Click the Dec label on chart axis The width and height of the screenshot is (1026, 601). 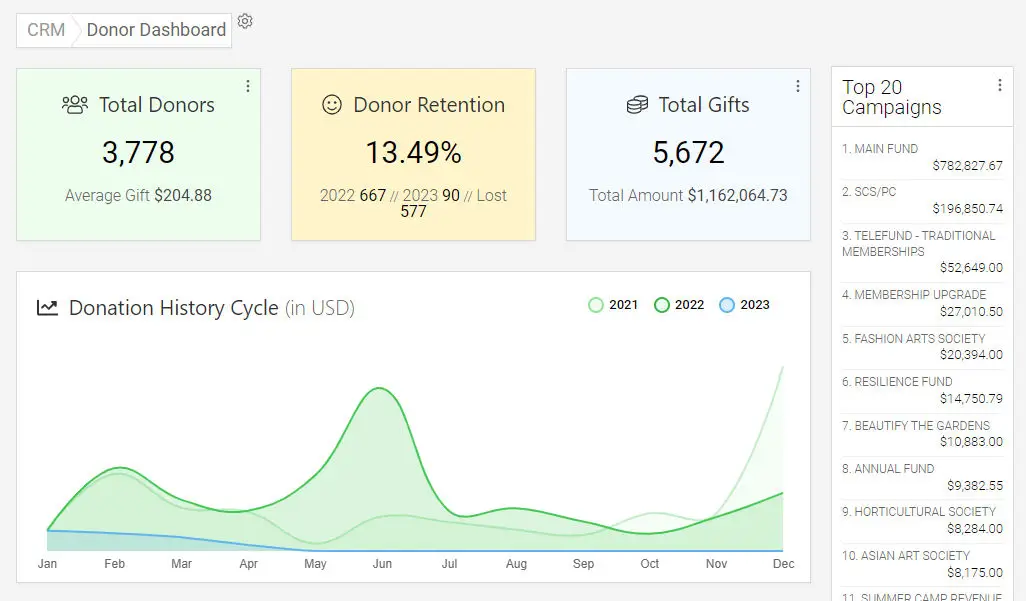pyautogui.click(x=783, y=564)
